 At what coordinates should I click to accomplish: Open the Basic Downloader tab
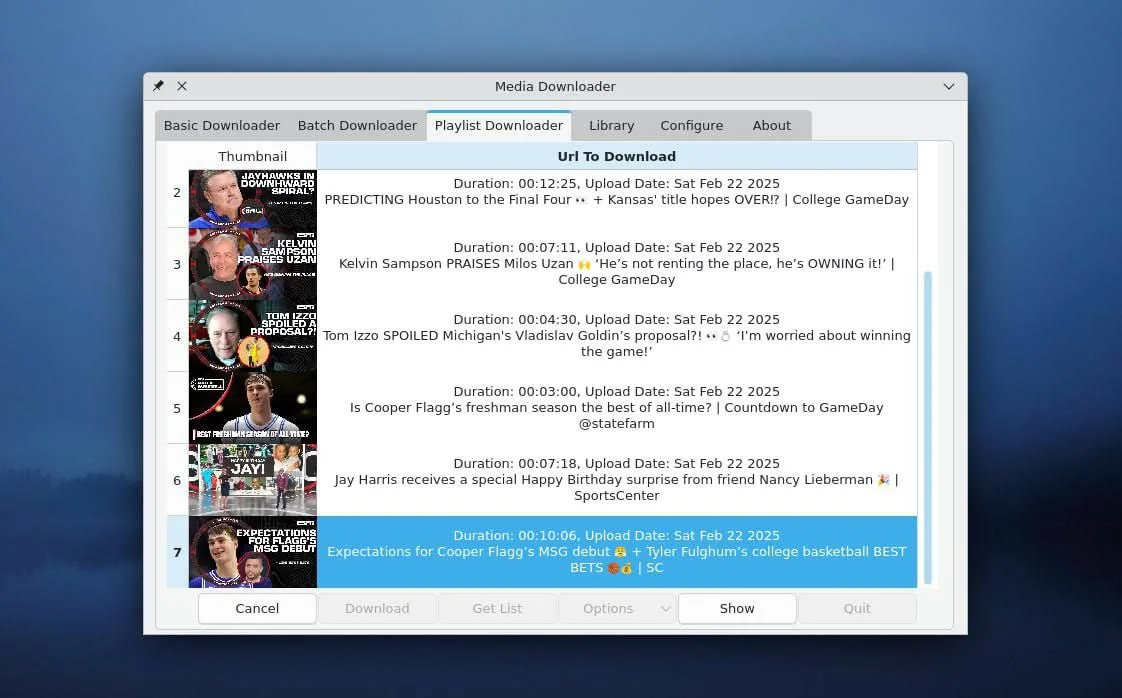tap(221, 126)
